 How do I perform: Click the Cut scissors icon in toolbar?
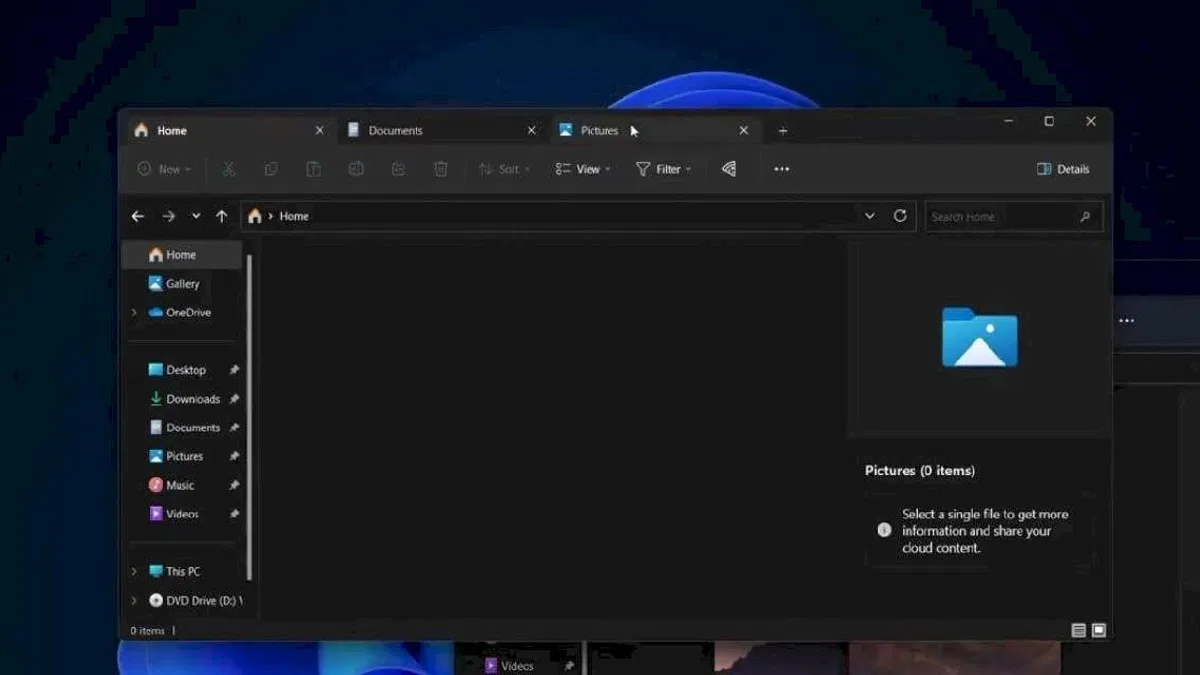coord(229,169)
